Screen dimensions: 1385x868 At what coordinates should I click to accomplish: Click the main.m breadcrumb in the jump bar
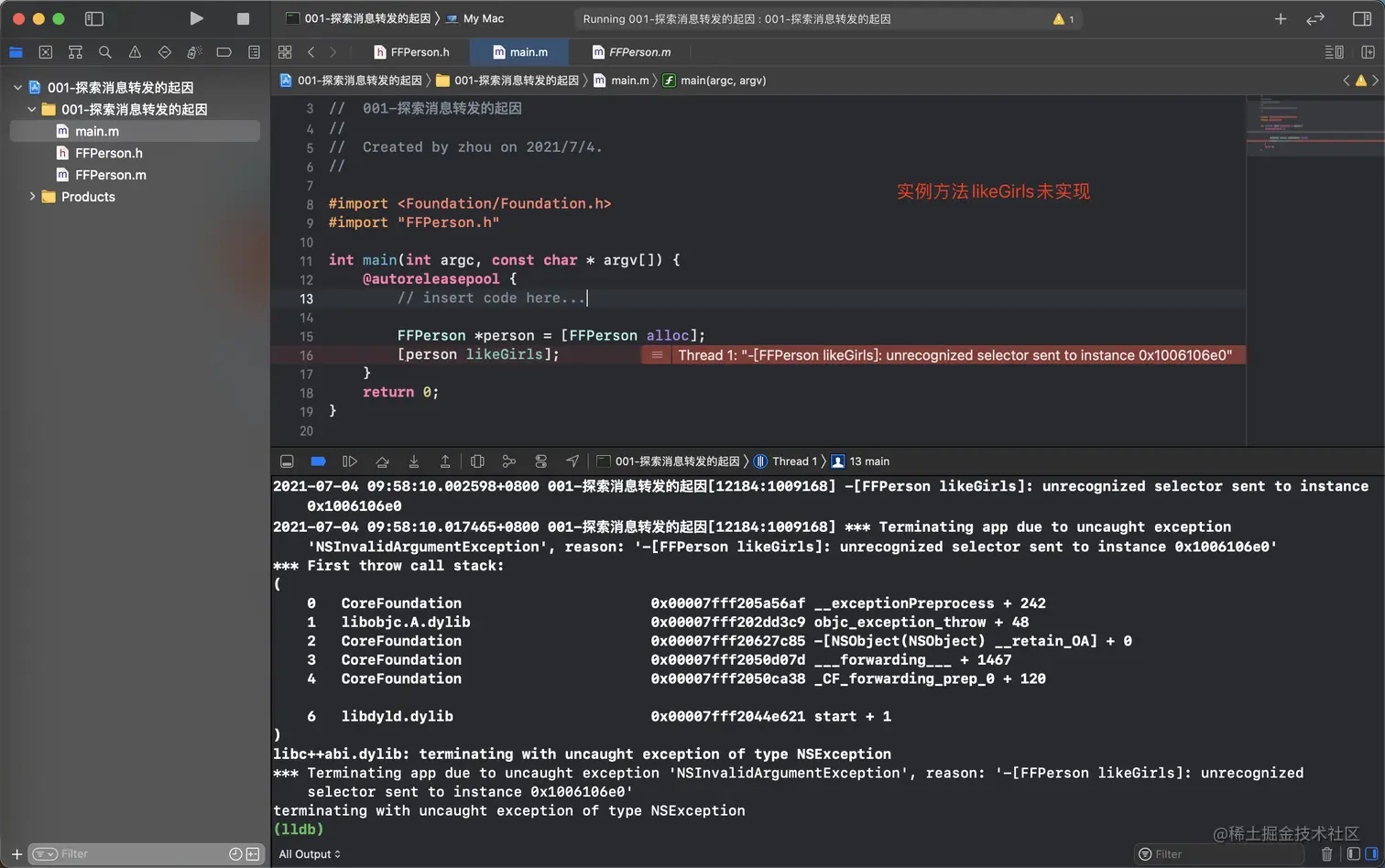coord(621,81)
